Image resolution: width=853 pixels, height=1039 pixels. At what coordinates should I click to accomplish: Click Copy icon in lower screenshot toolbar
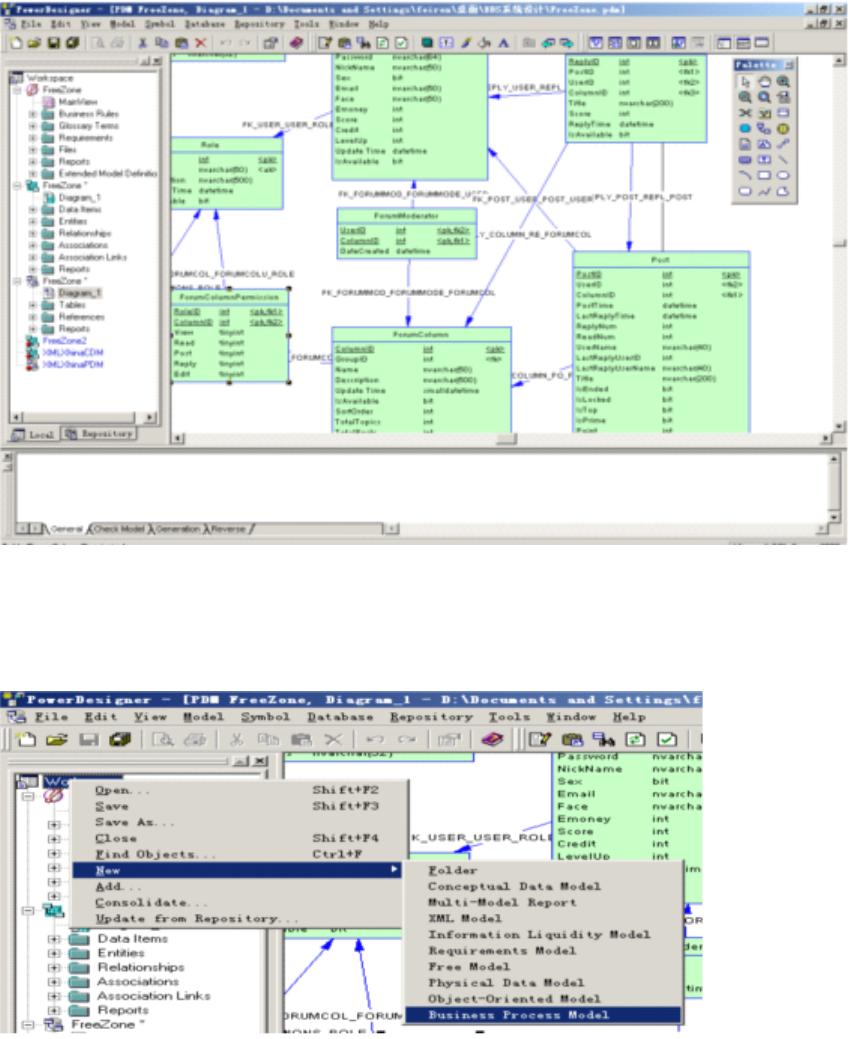pos(268,739)
